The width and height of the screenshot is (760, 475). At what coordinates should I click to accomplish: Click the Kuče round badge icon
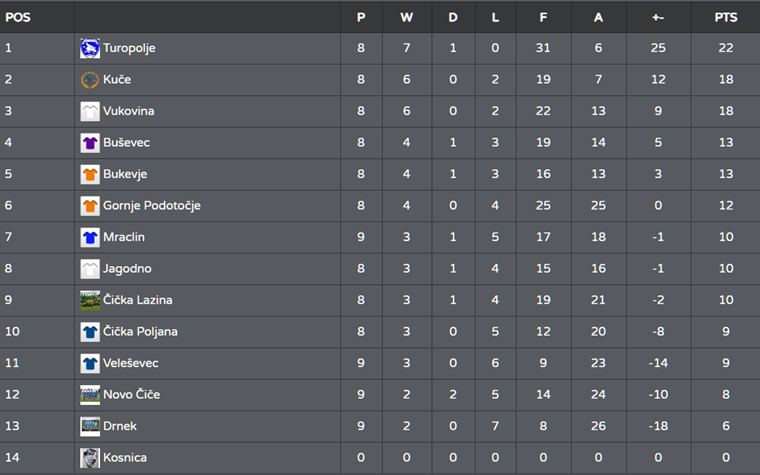[90, 79]
